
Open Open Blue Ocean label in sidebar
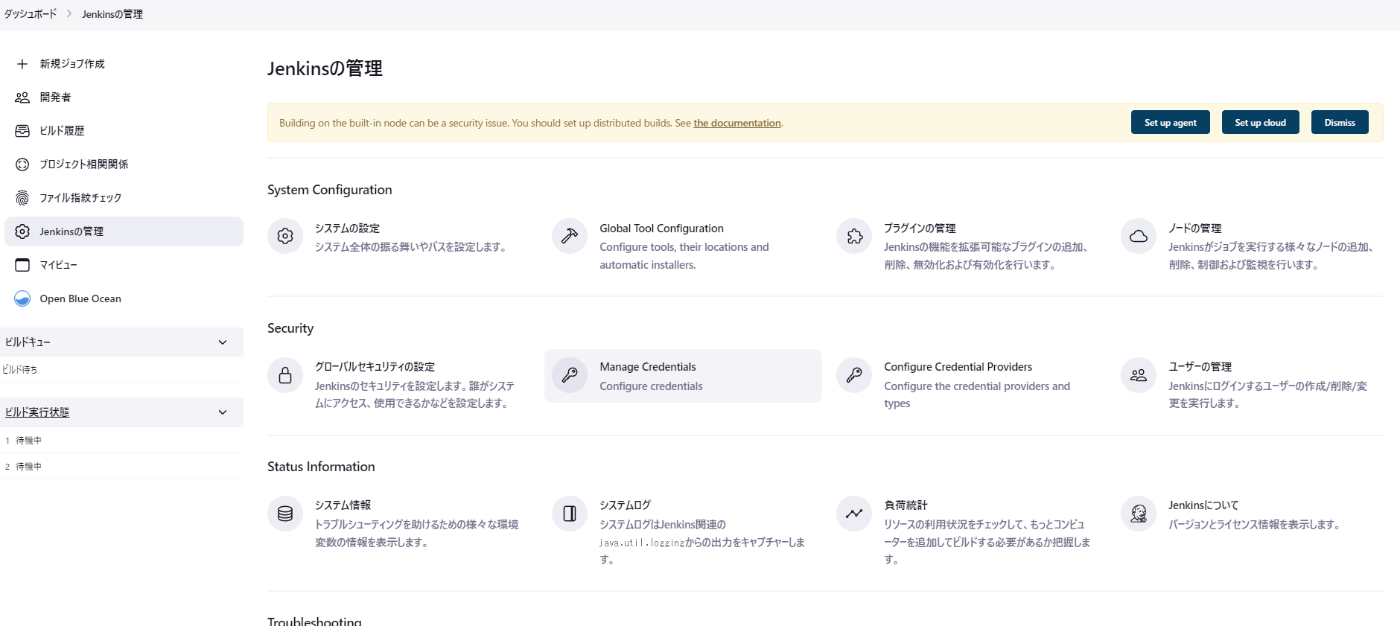coord(80,298)
